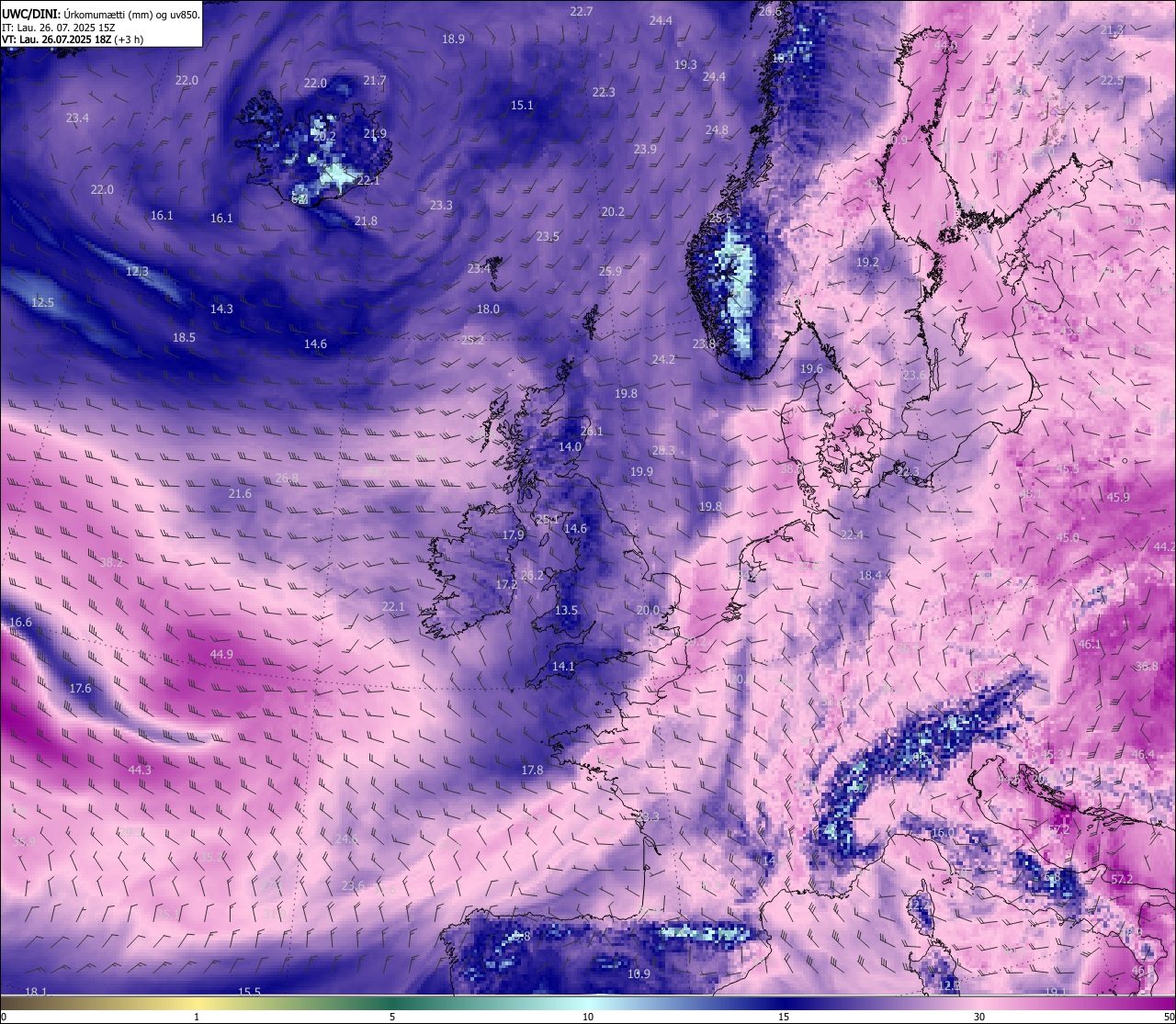Click the 46.1 value on the right side

click(x=1090, y=644)
